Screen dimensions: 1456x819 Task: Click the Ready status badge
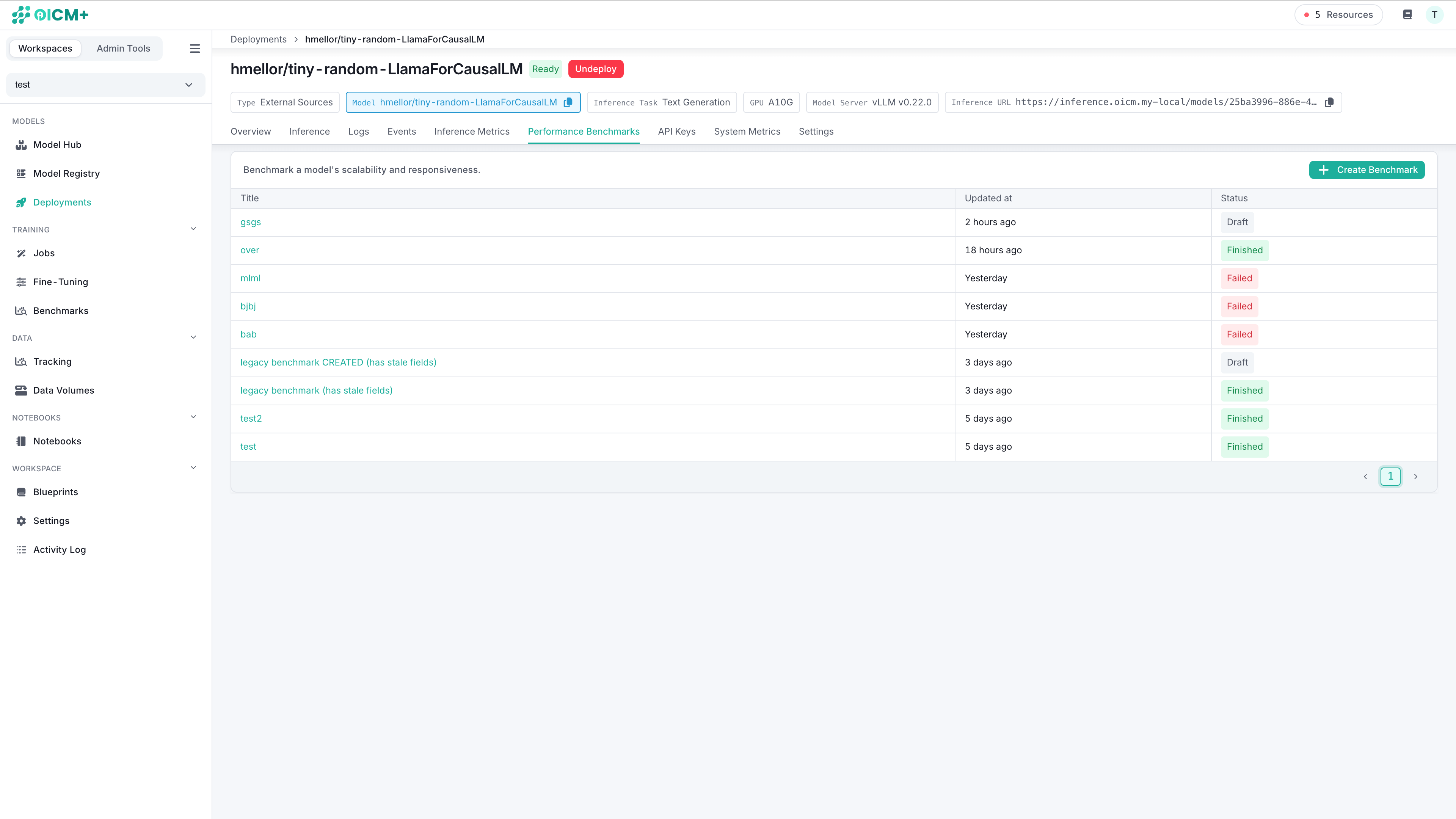545,69
